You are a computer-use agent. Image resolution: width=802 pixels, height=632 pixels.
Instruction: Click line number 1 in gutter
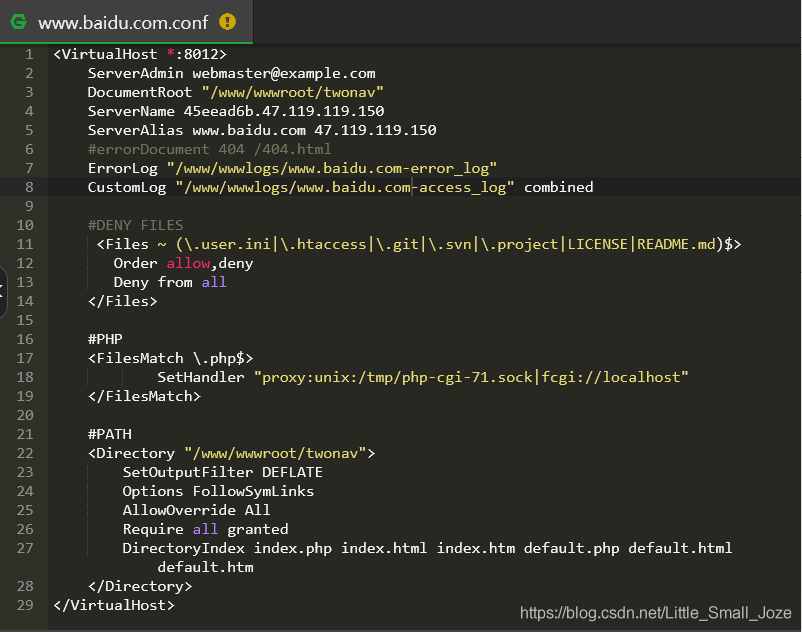[x=29, y=54]
